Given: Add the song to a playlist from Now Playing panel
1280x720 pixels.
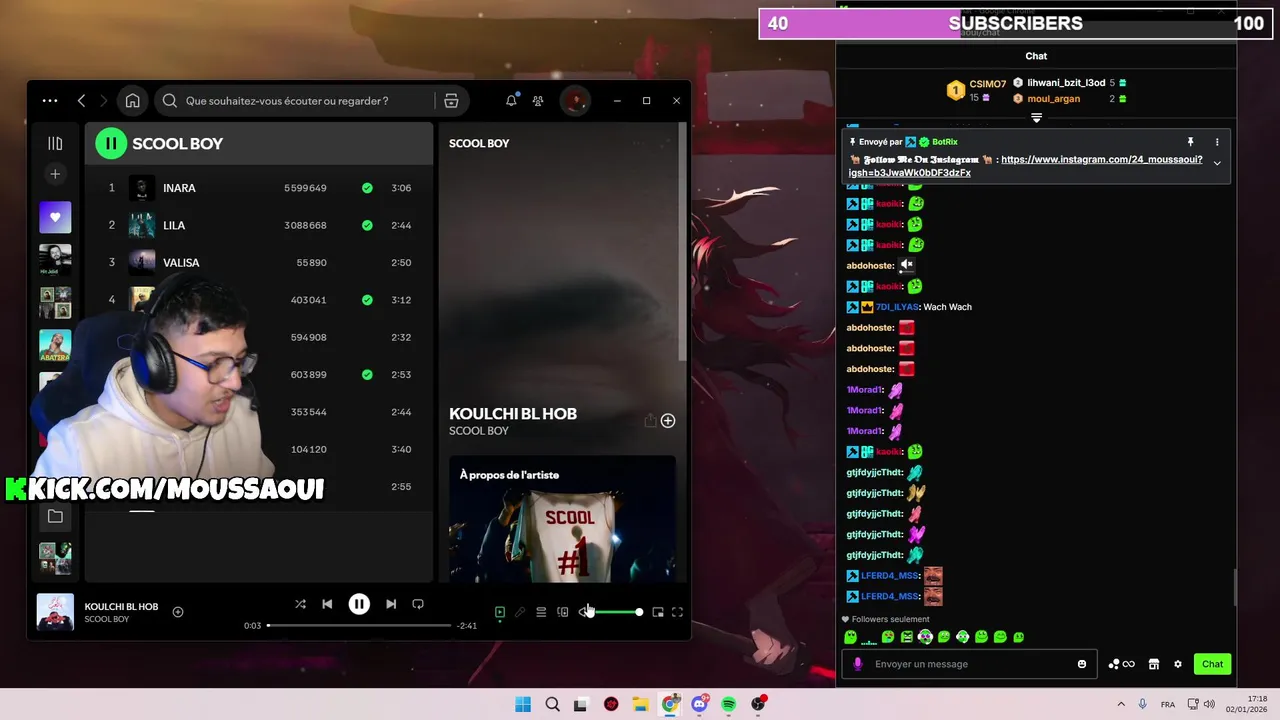Looking at the screenshot, I should click(668, 421).
